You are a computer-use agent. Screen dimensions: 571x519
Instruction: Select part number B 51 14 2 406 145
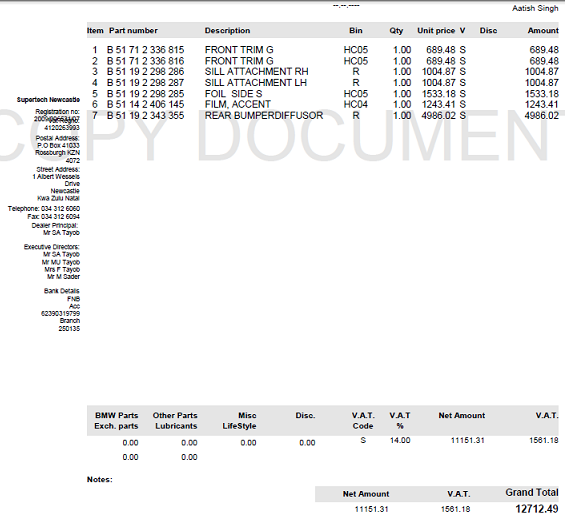(x=145, y=105)
